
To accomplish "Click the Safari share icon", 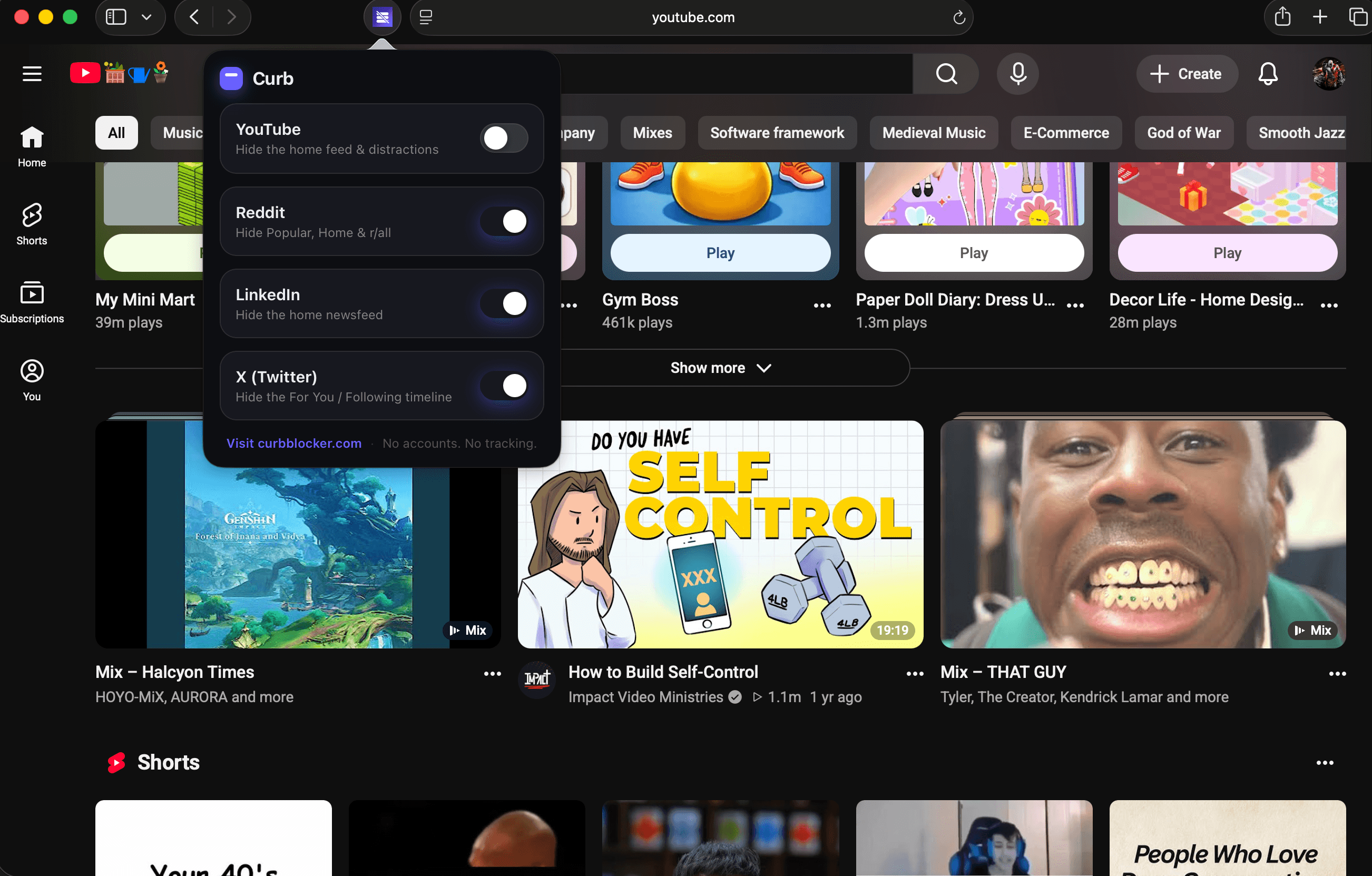I will pos(1282,16).
